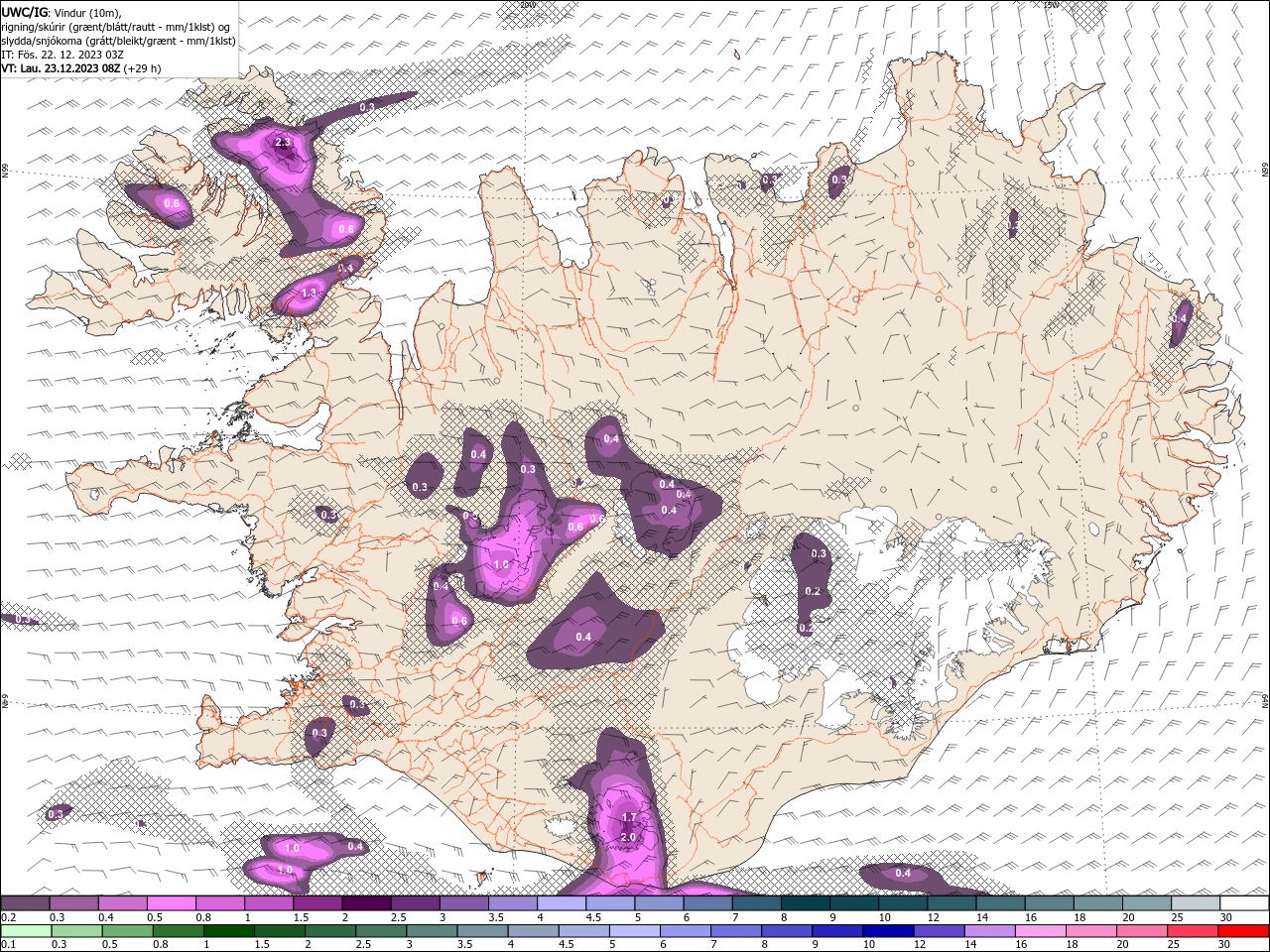Click the 'VT: Lau. 23.12.2023 08Z (+29 h)' line
1270x952 pixels.
coord(80,68)
